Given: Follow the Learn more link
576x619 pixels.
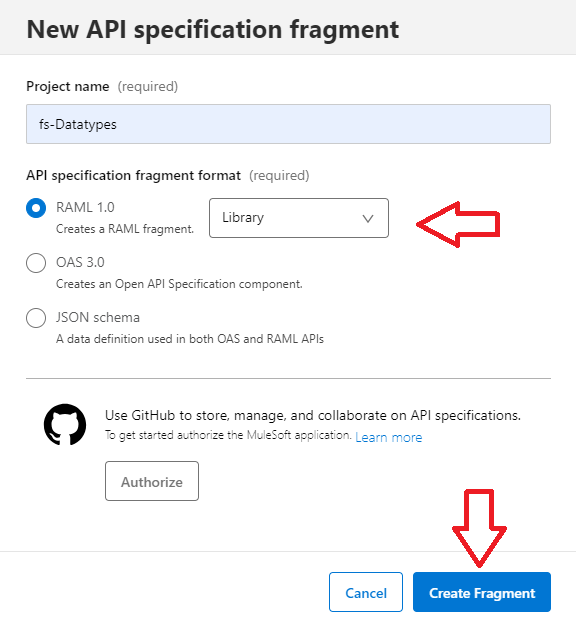Looking at the screenshot, I should point(389,437).
